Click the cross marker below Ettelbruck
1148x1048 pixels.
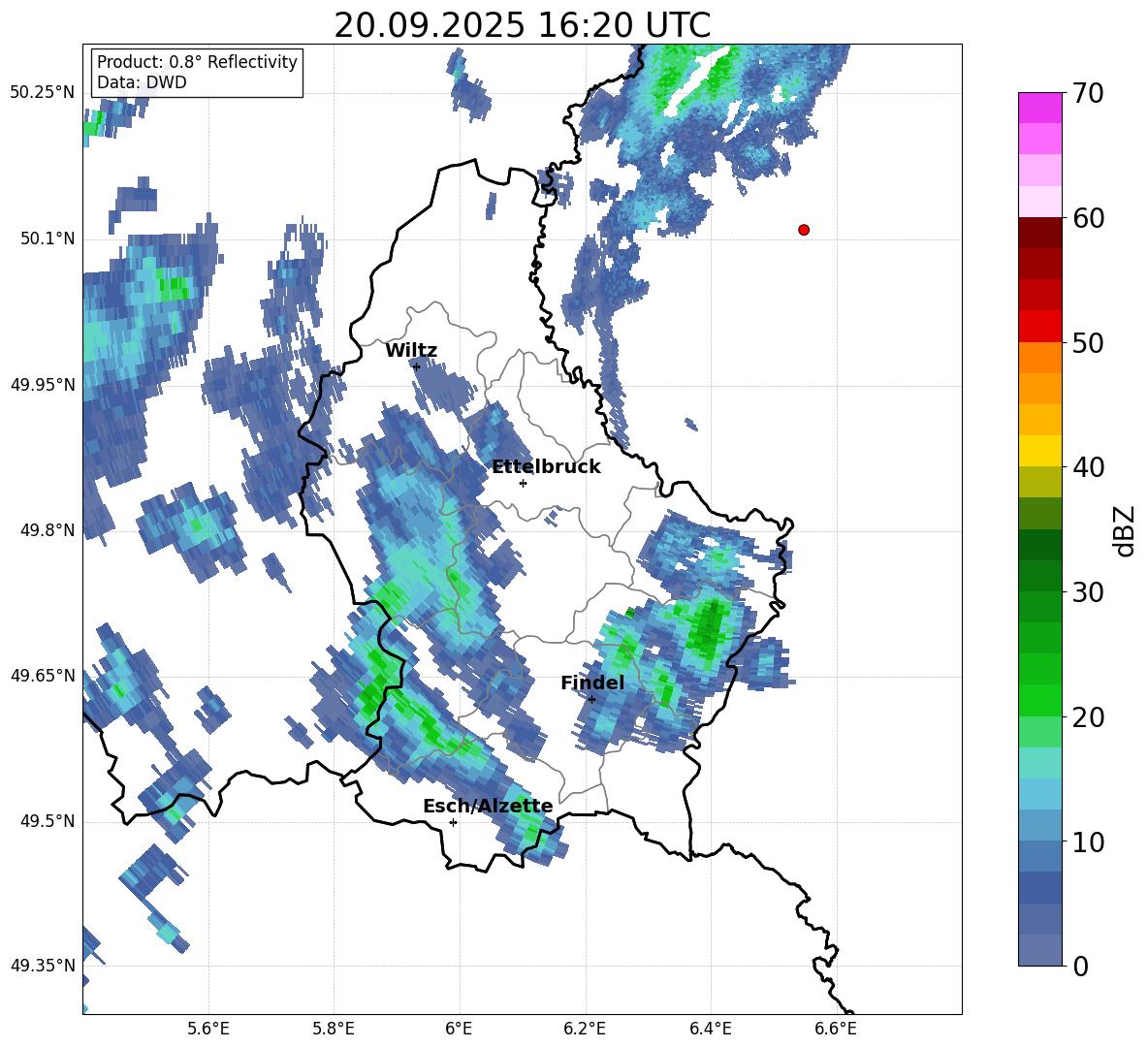click(523, 483)
